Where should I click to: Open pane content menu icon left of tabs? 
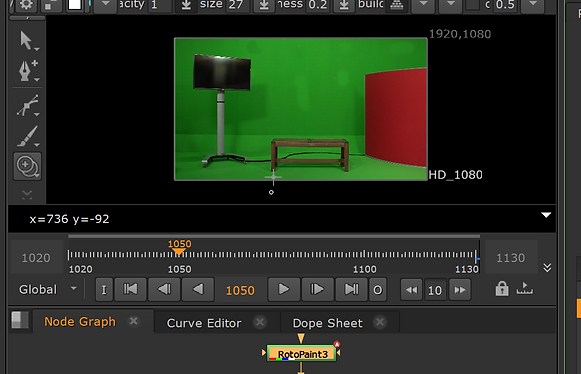(x=20, y=320)
